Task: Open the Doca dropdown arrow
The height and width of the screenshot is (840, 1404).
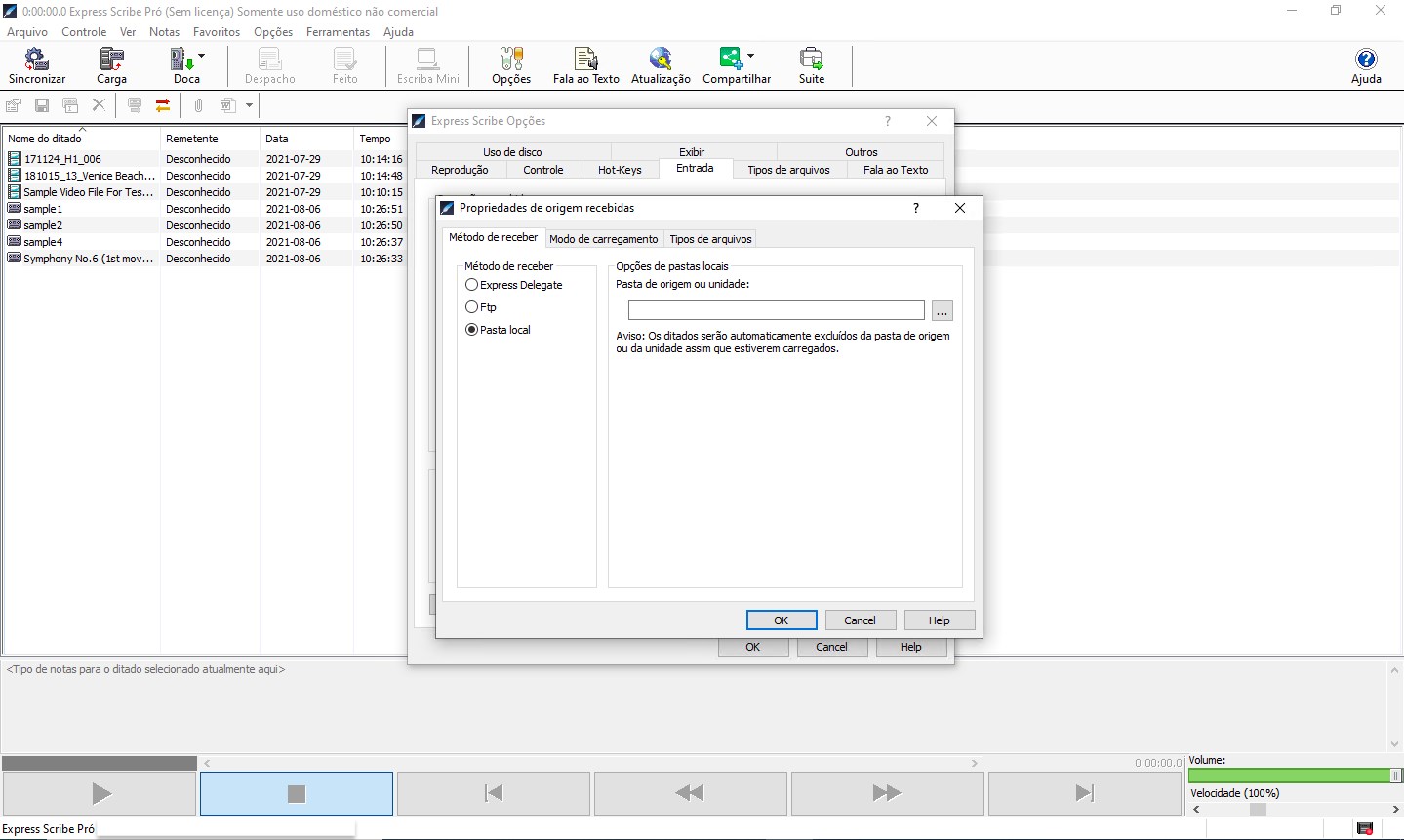Action: click(x=202, y=56)
